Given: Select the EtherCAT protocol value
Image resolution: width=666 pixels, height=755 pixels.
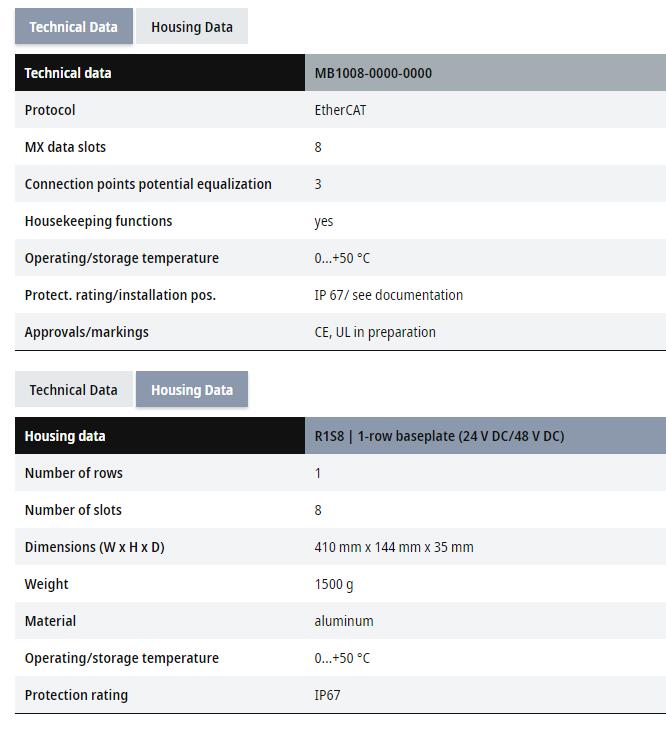Looking at the screenshot, I should pyautogui.click(x=340, y=110).
